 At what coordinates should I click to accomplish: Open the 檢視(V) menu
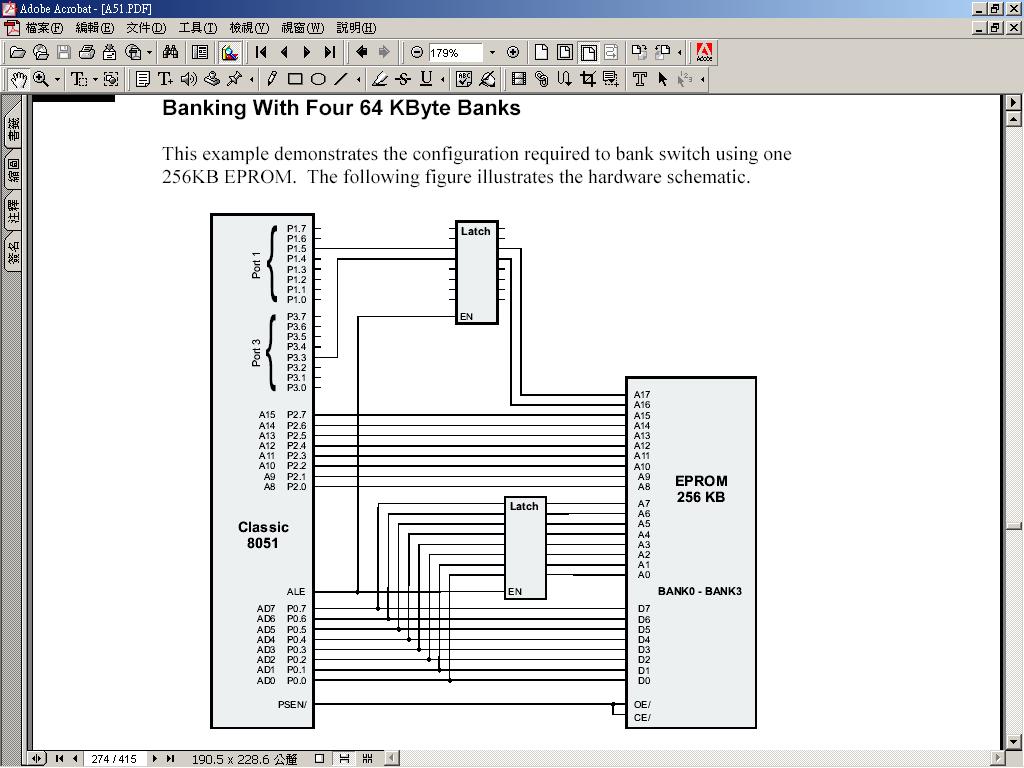pos(249,28)
